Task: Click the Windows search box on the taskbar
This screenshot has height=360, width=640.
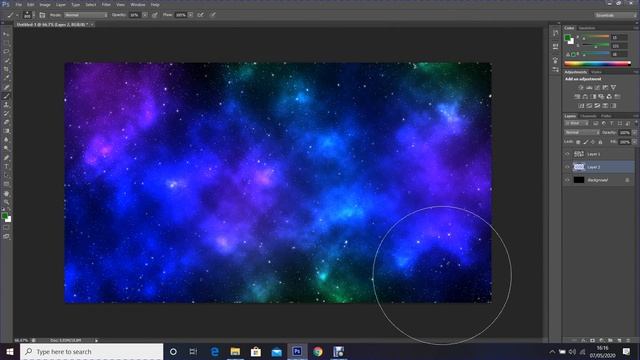Action: (x=91, y=351)
